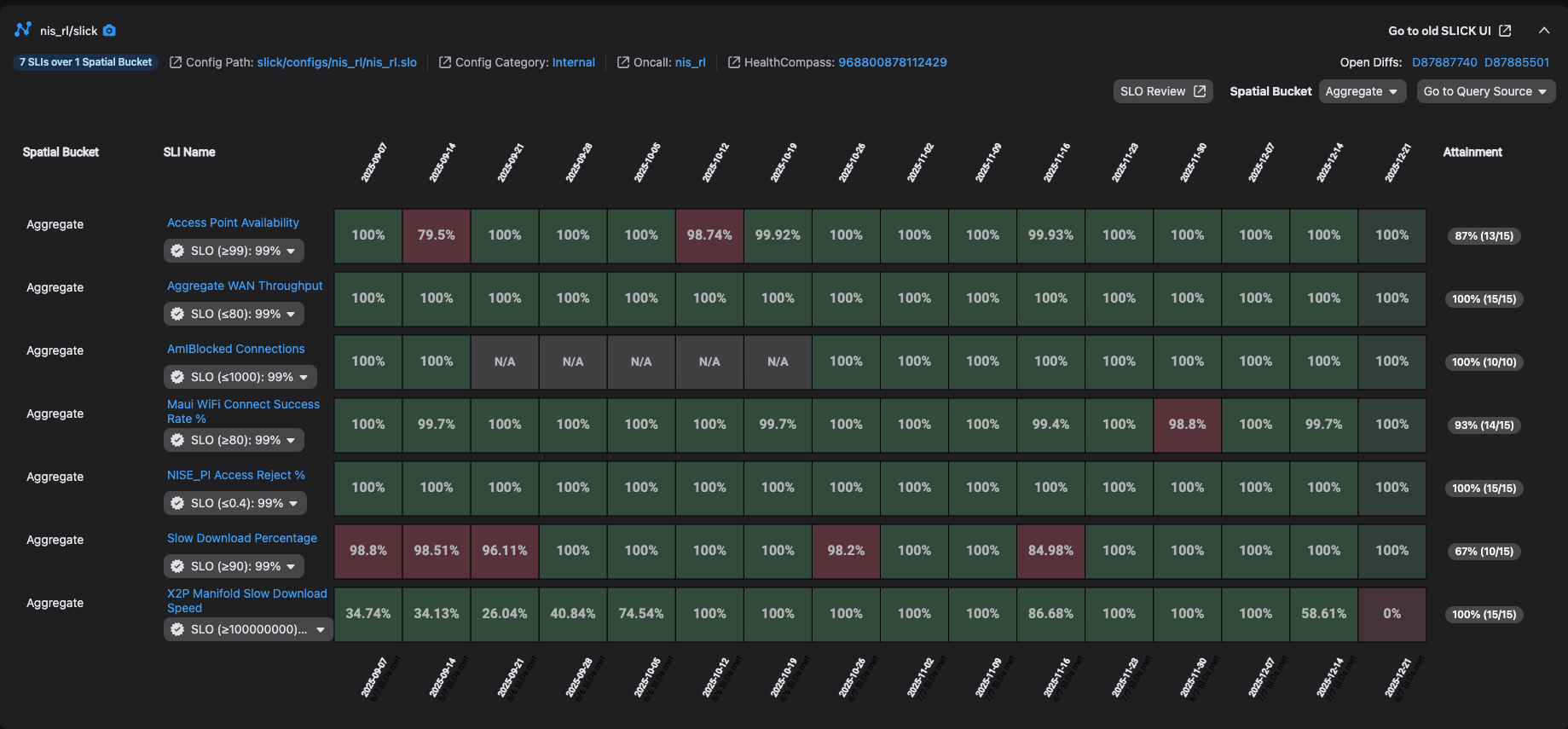The width and height of the screenshot is (1568, 729).
Task: Click the camera snapshot icon beside nis_rl/slick
Action: pos(109,31)
